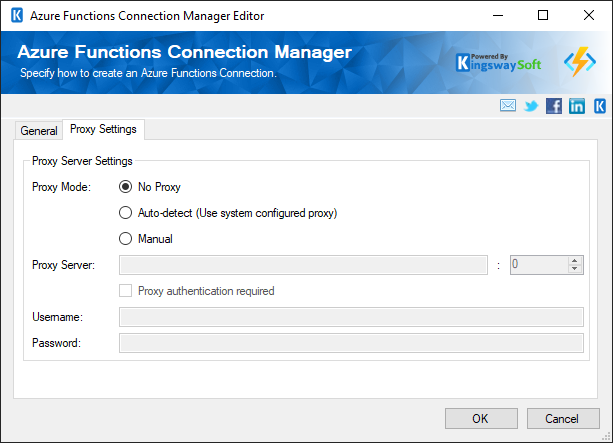Increase proxy port with up arrow

pyautogui.click(x=575, y=261)
